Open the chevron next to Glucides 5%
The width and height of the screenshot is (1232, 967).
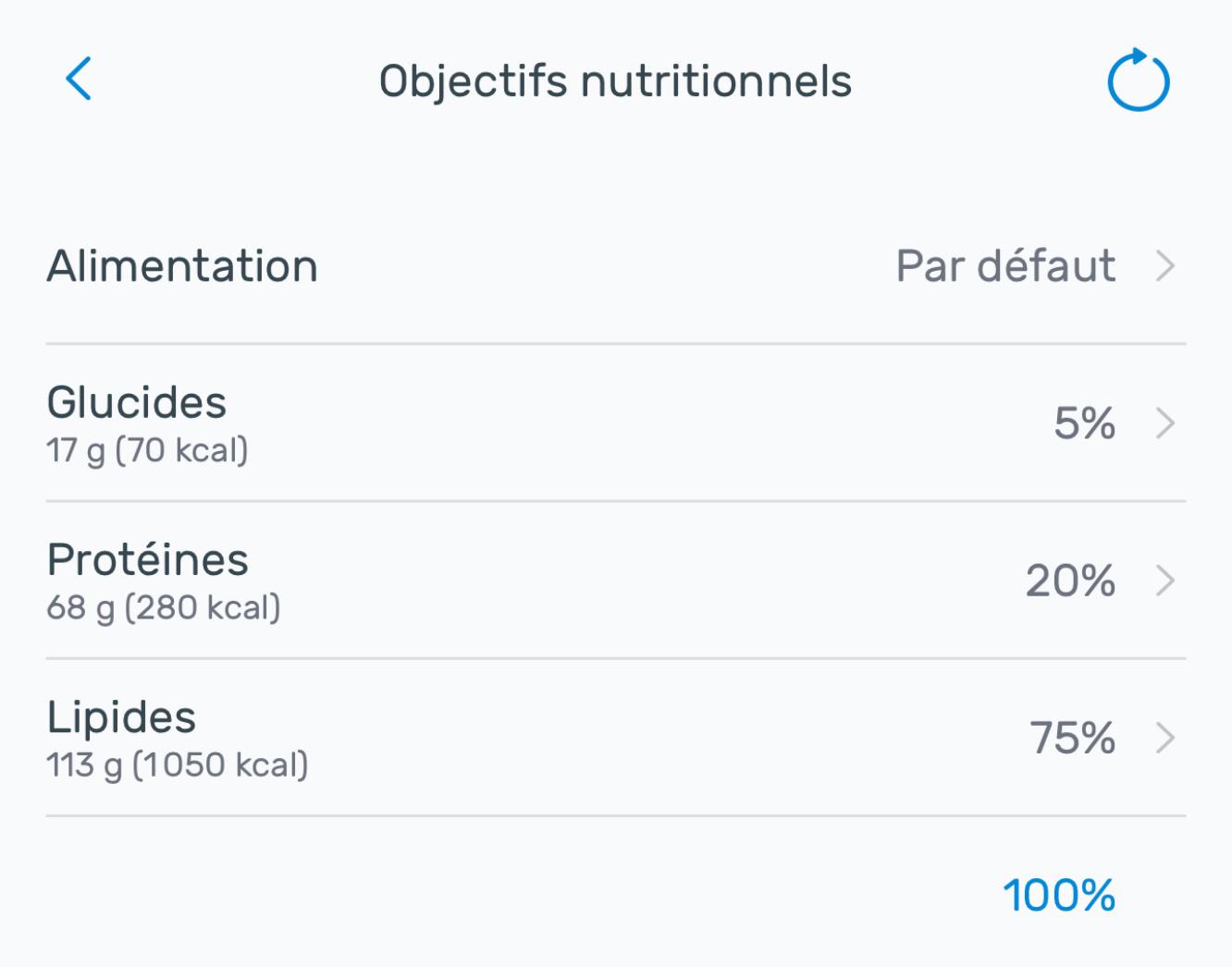[x=1165, y=423]
